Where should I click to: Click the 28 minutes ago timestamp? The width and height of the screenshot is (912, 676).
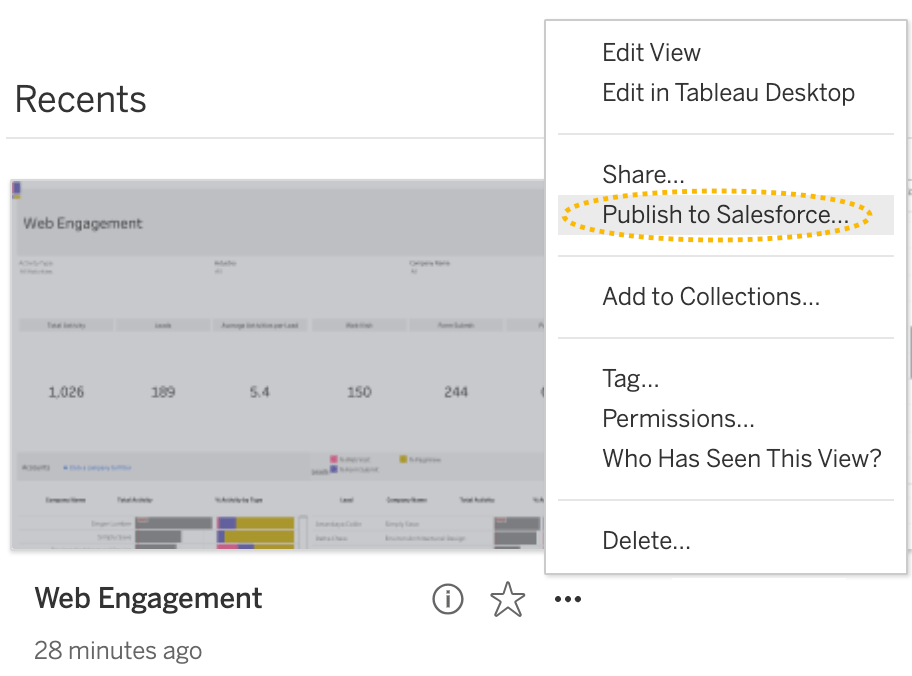click(x=118, y=650)
